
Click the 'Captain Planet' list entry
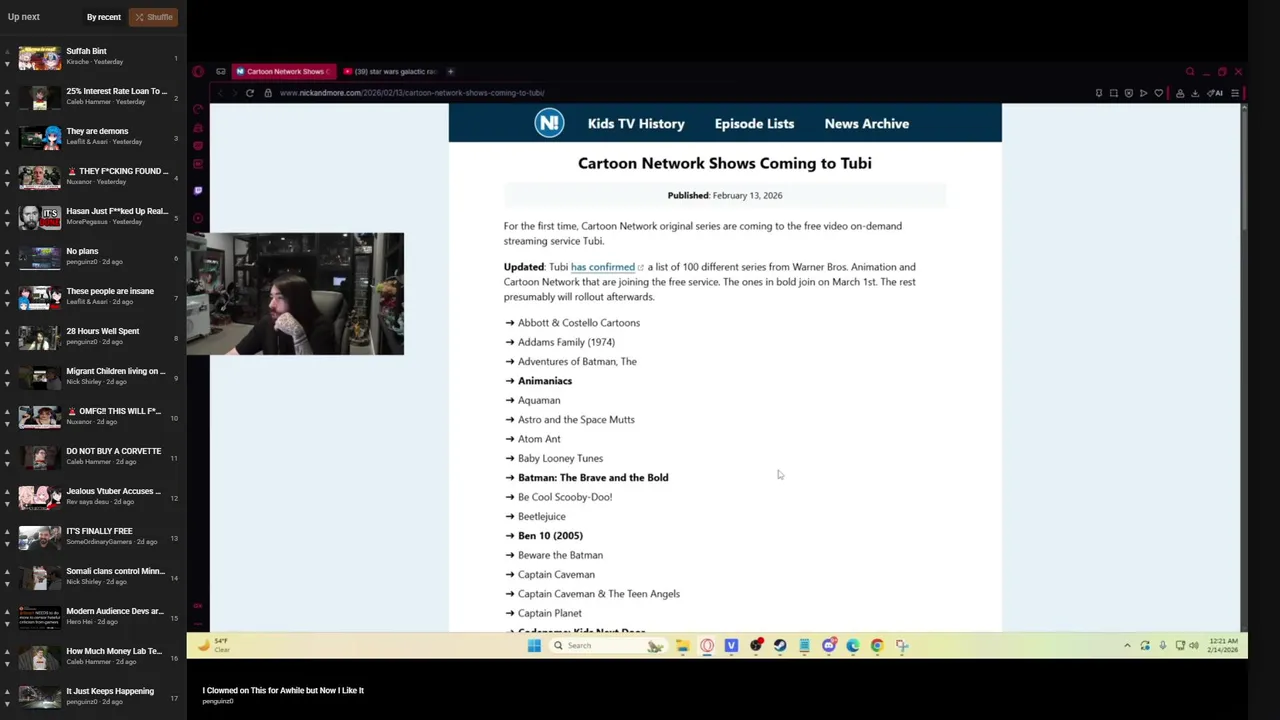(x=550, y=613)
